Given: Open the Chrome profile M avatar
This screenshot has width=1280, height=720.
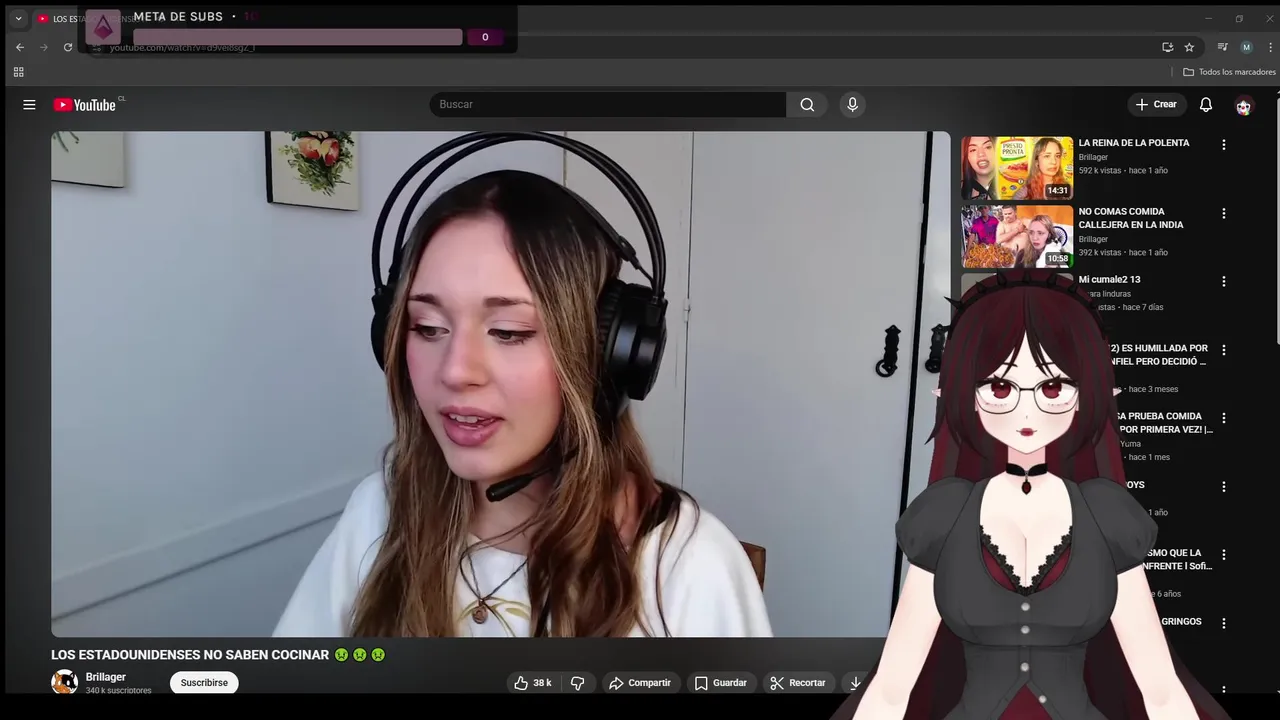Looking at the screenshot, I should tap(1246, 47).
